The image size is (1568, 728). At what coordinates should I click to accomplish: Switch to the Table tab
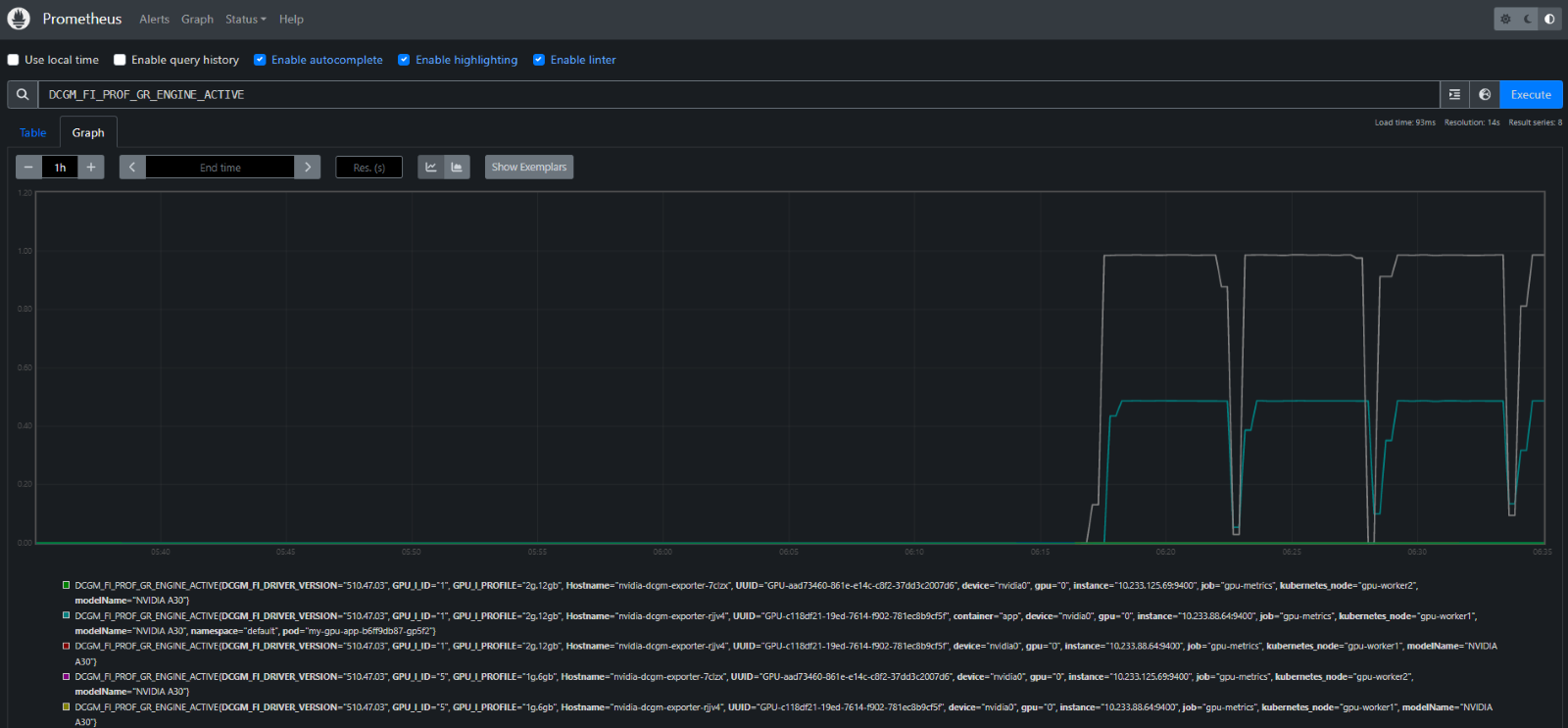click(x=33, y=133)
